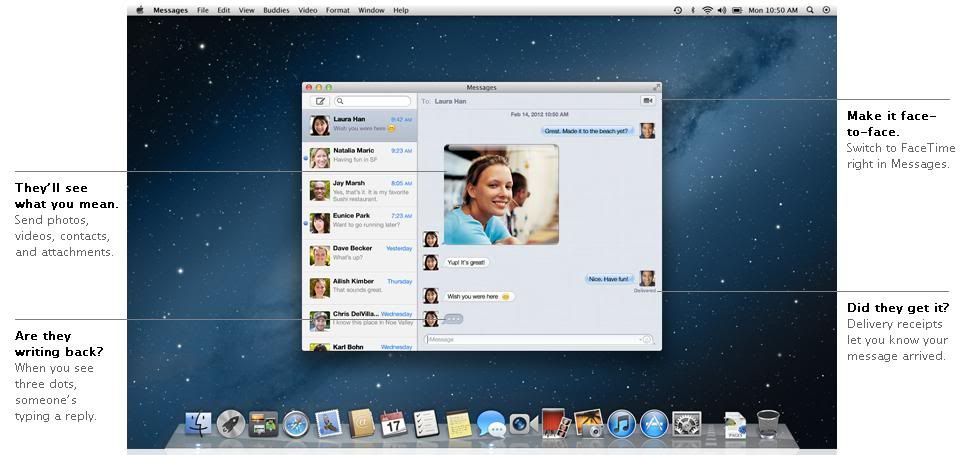Select Eunice Park conversation
Viewport: 967px width, 455px height.
point(360,223)
